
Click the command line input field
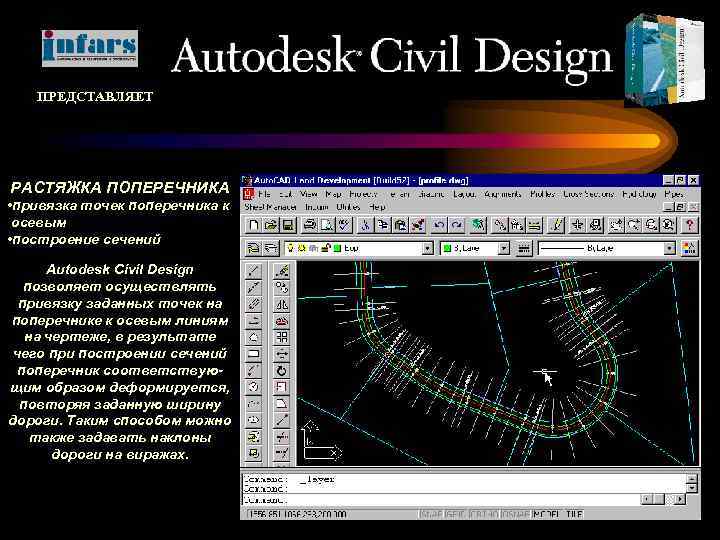coord(441,500)
